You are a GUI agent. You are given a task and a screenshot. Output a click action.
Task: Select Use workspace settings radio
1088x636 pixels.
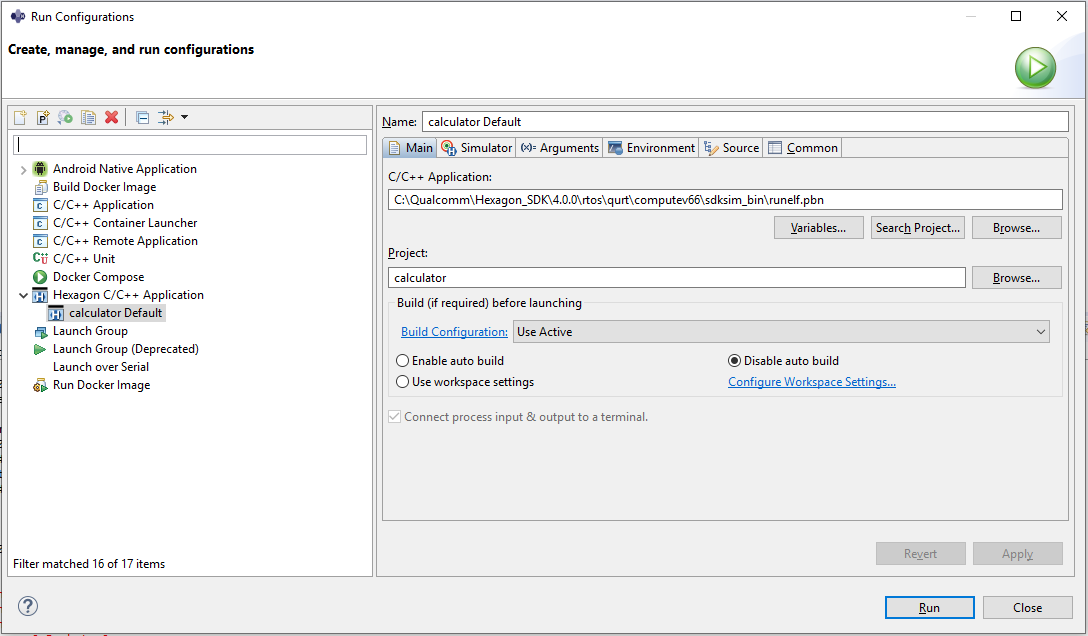[x=402, y=381]
